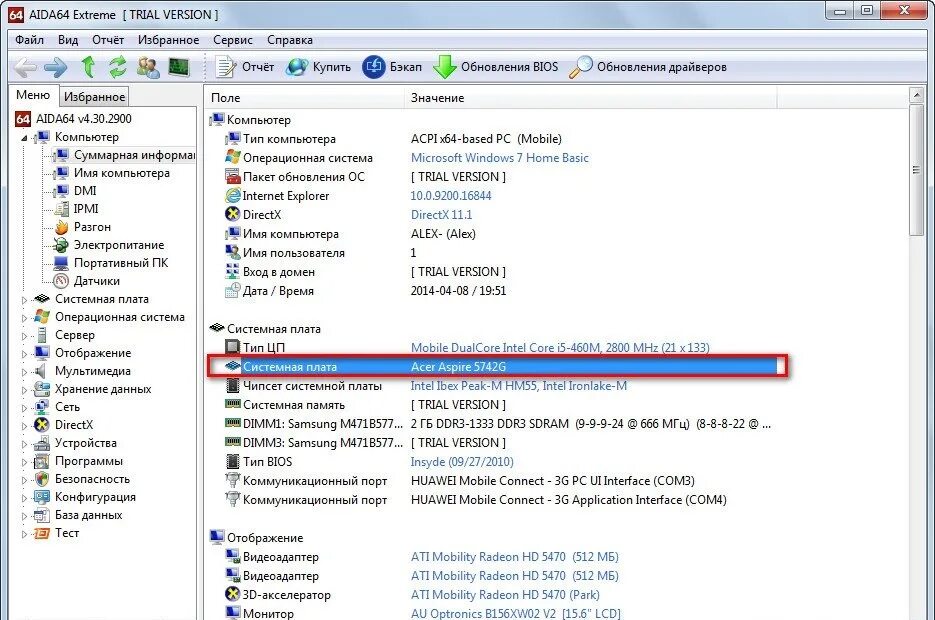Image resolution: width=935 pixels, height=620 pixels.
Task: Click the Значение column header
Action: coord(591,98)
